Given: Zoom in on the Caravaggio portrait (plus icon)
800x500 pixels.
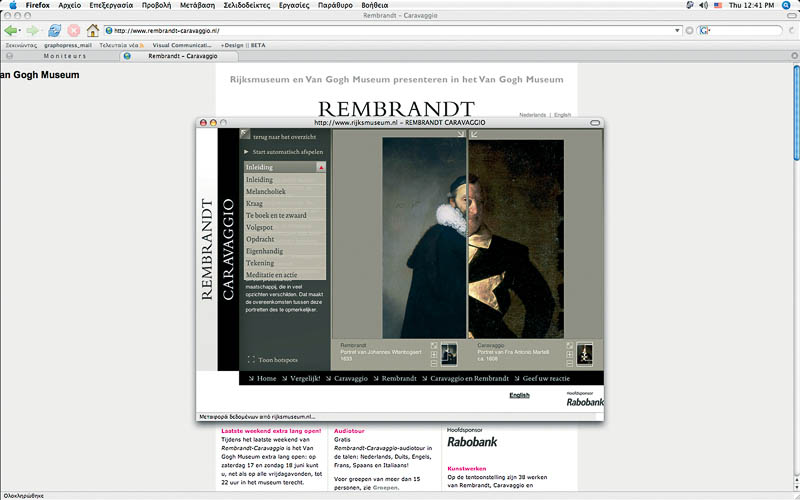Looking at the screenshot, I should [x=569, y=355].
